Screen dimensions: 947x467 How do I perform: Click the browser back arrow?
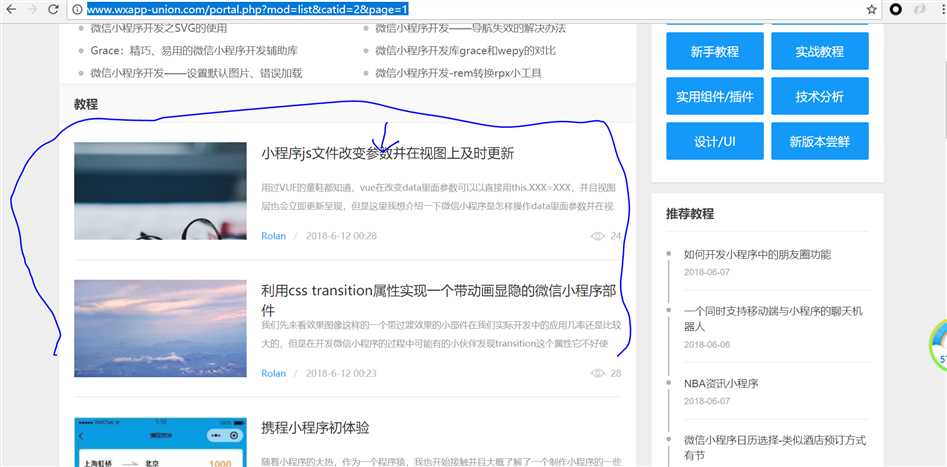9,9
